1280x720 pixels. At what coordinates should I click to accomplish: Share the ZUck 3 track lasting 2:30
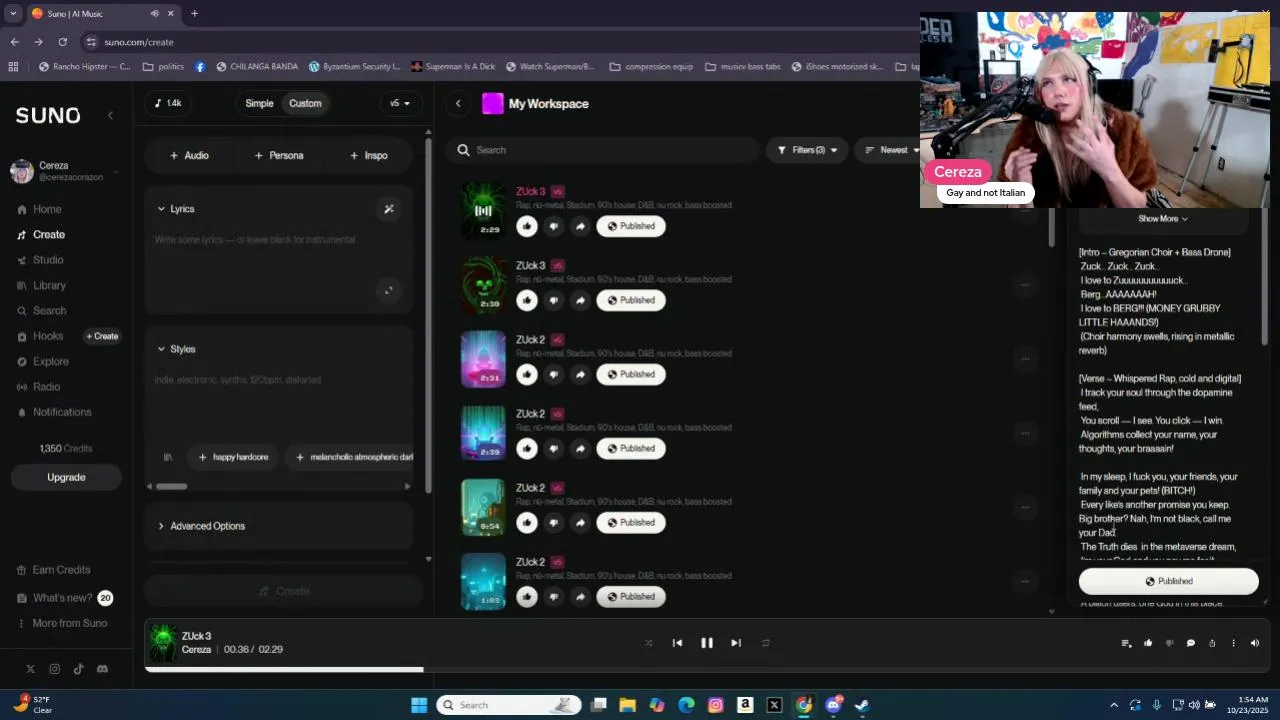(580, 300)
